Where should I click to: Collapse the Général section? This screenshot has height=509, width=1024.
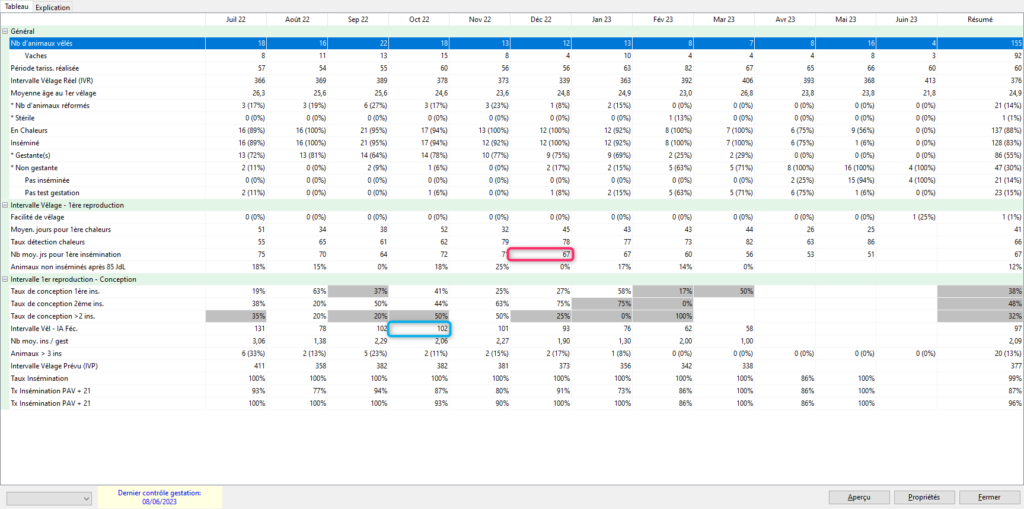tap(5, 32)
